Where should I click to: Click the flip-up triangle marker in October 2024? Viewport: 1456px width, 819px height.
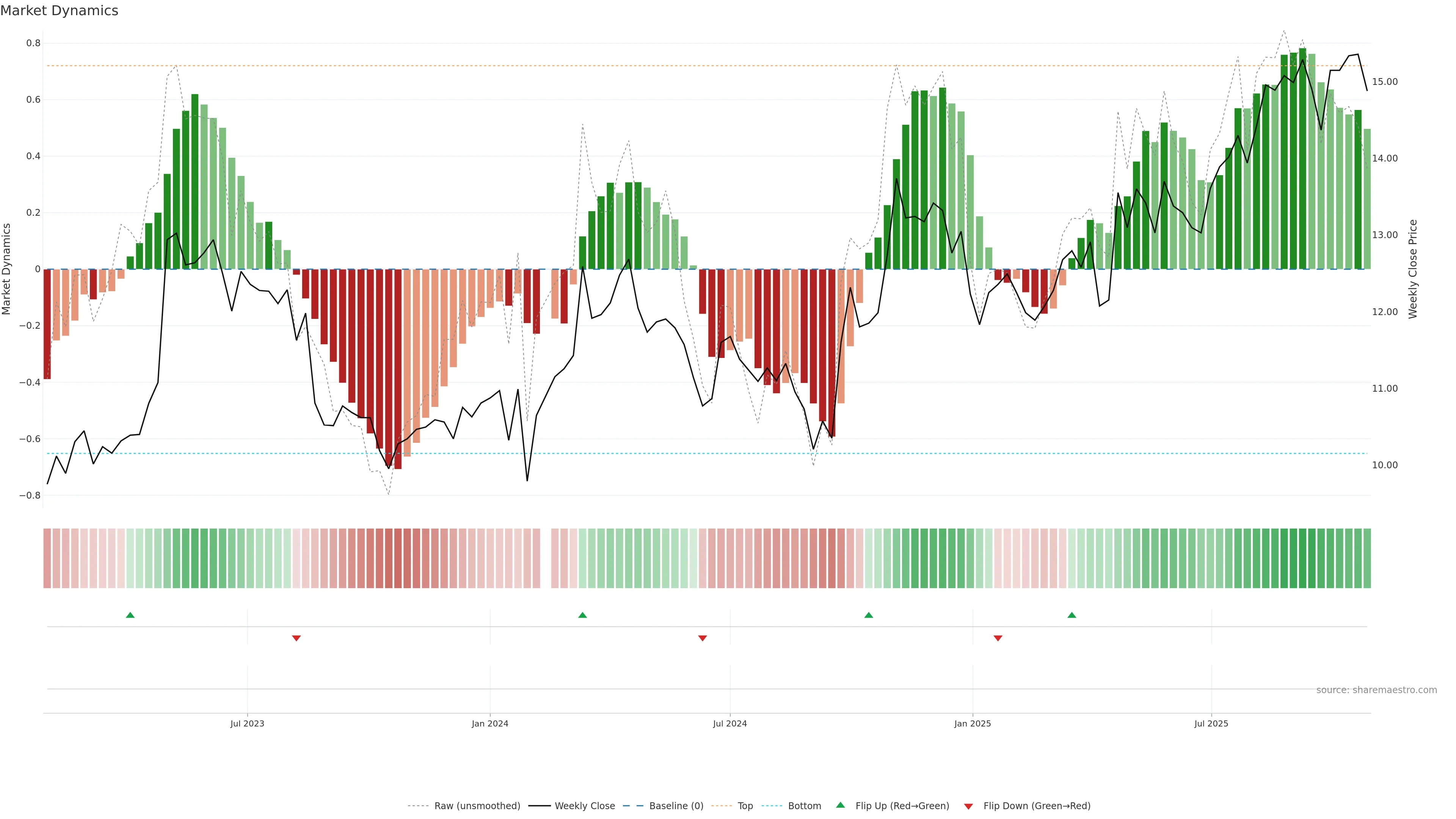(x=869, y=615)
